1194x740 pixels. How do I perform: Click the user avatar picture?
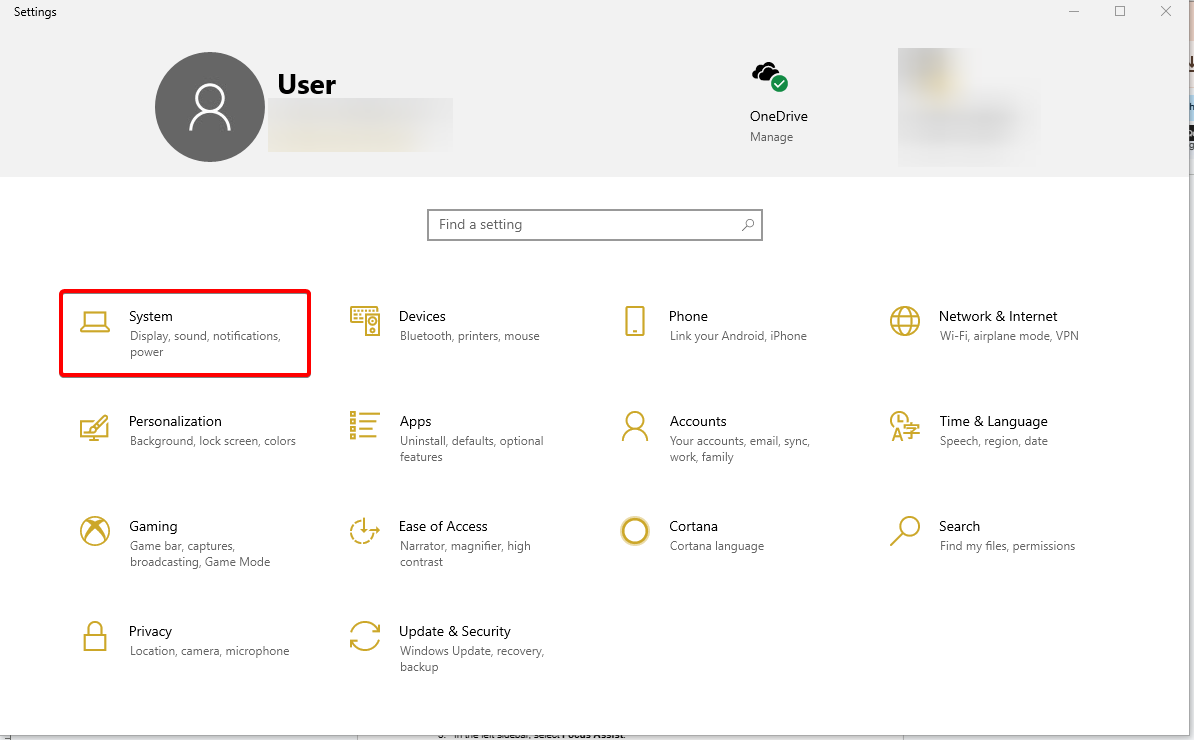(x=209, y=107)
